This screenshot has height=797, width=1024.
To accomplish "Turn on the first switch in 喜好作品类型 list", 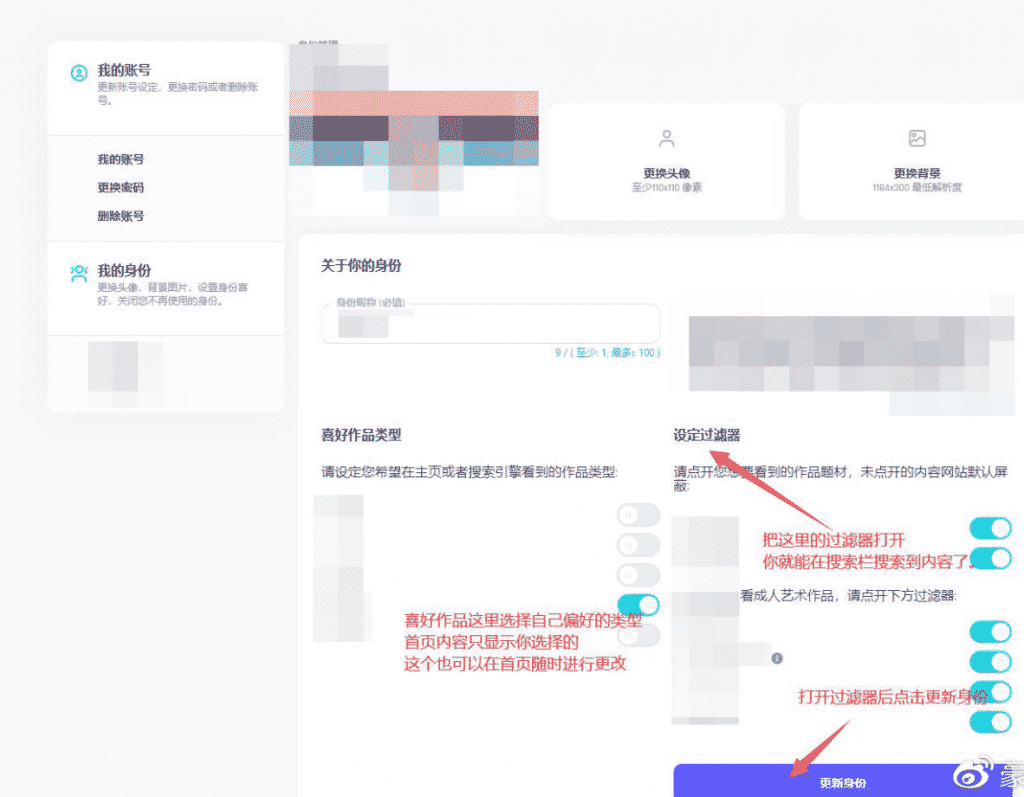I will tap(638, 514).
